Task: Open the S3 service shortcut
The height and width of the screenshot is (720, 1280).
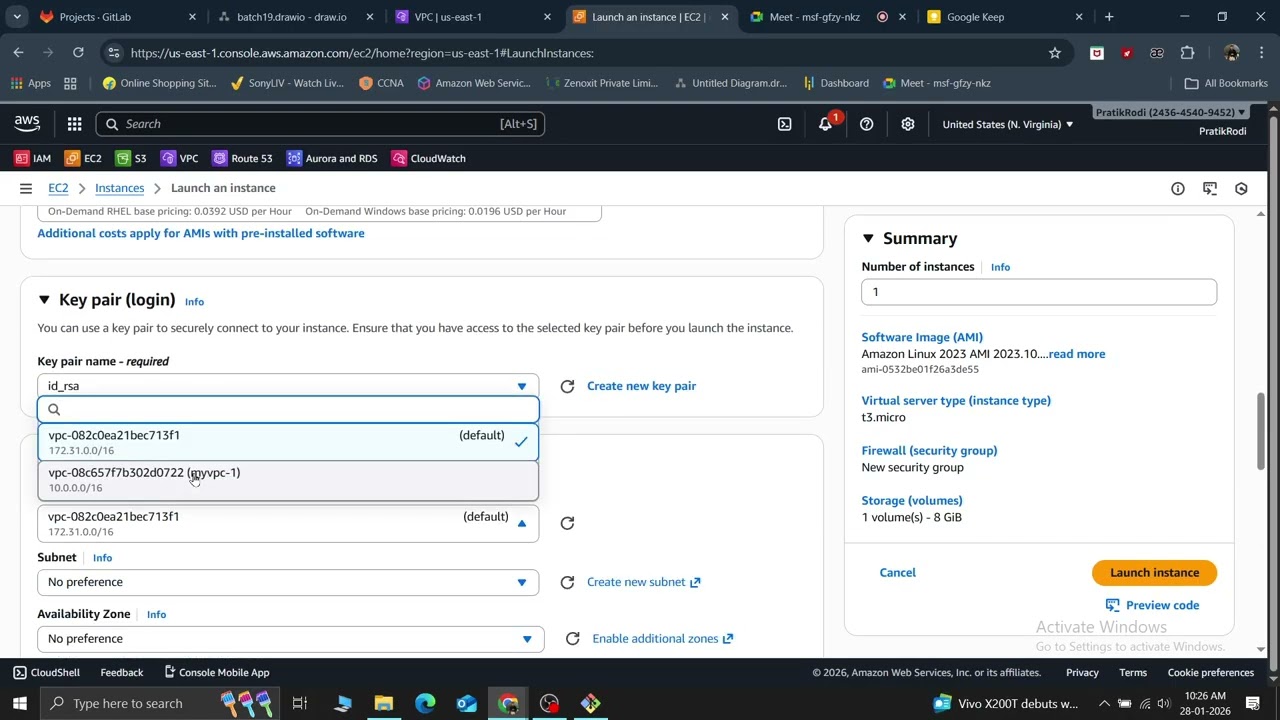Action: click(x=131, y=158)
